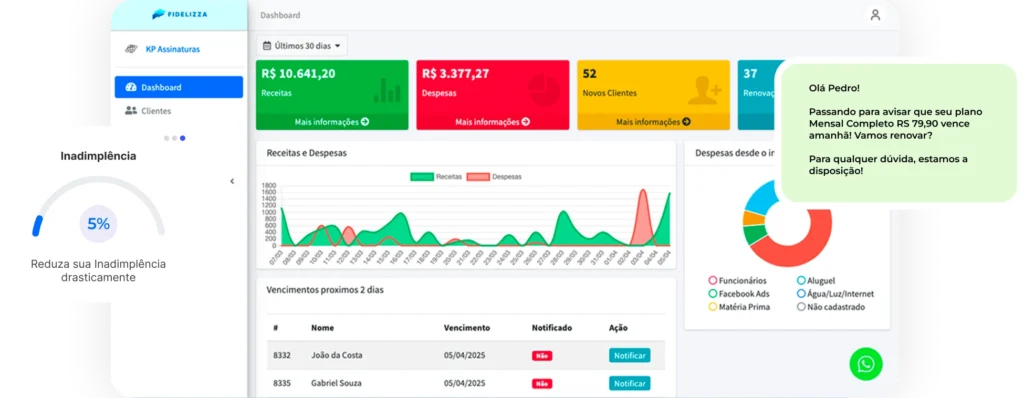Toggle Funcionários in donut legend

[x=737, y=280]
